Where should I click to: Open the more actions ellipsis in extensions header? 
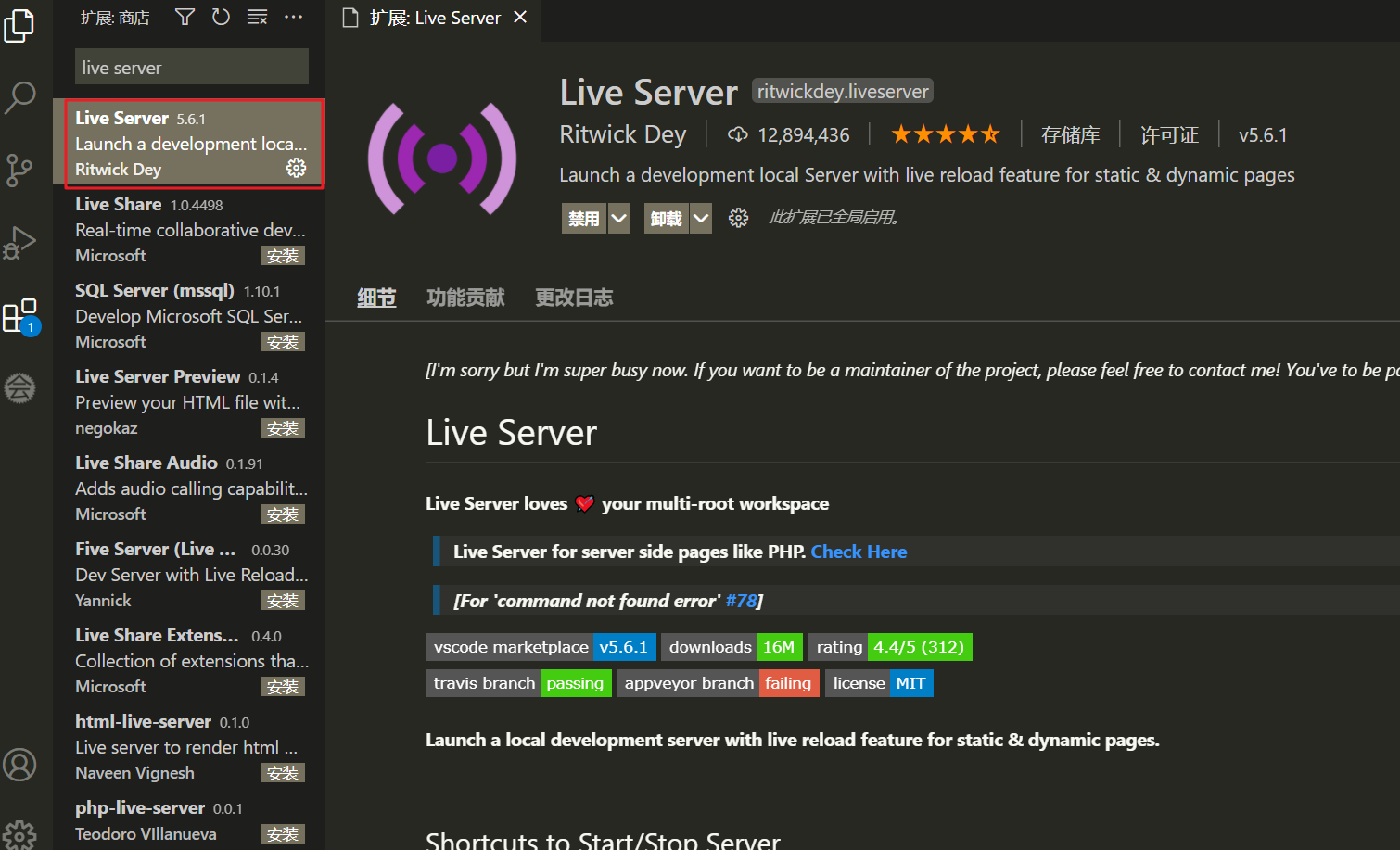click(x=293, y=17)
